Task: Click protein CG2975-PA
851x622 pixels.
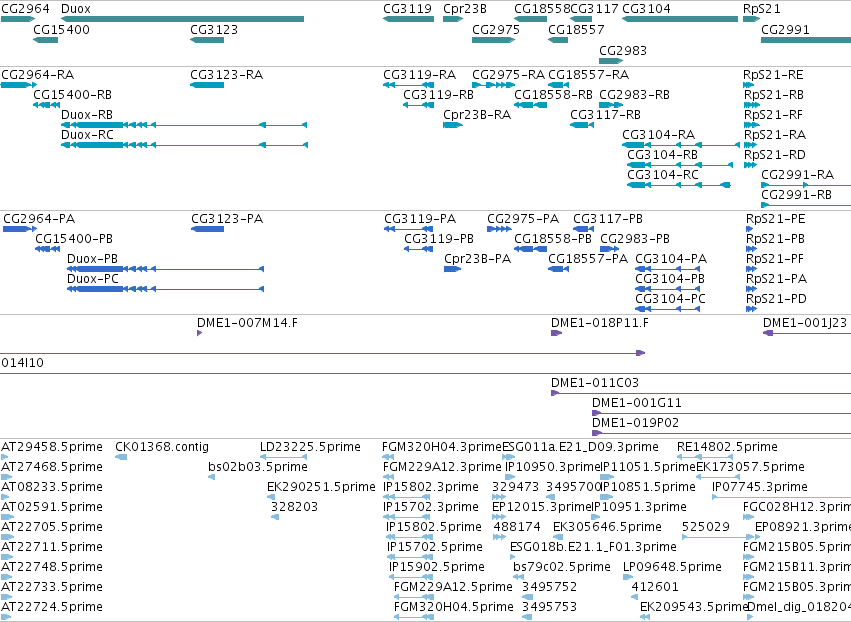Action: 523,219
